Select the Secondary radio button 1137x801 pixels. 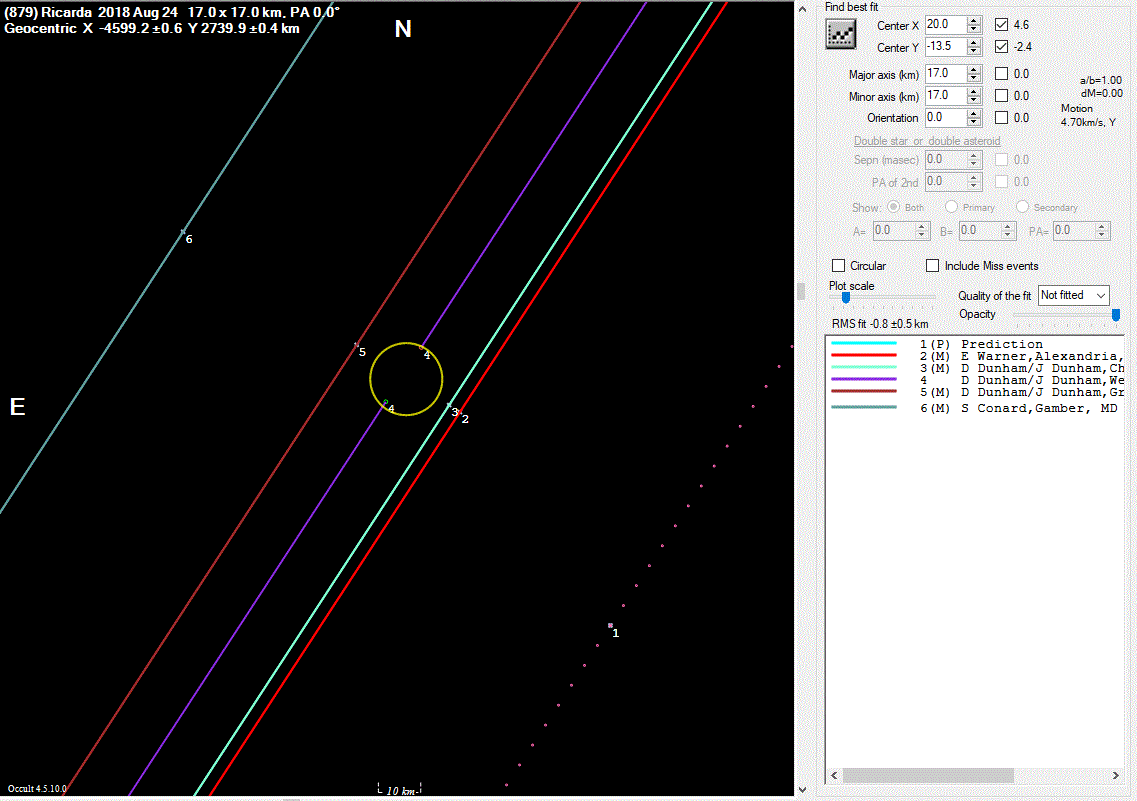pyautogui.click(x=1022, y=207)
